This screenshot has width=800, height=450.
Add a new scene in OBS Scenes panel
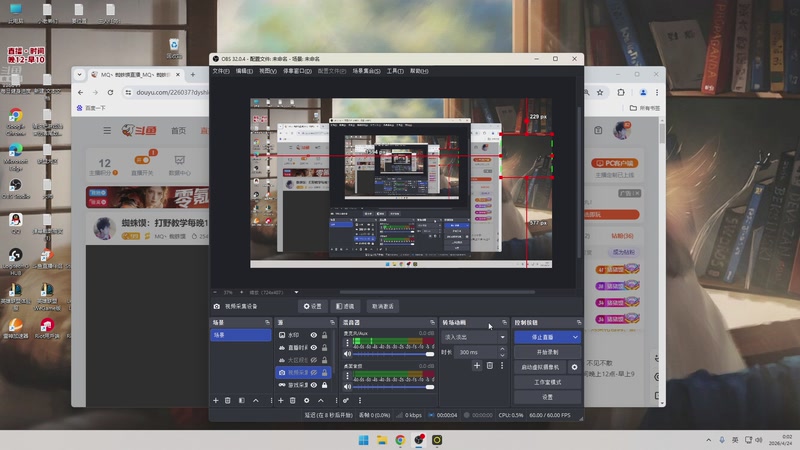pos(216,401)
